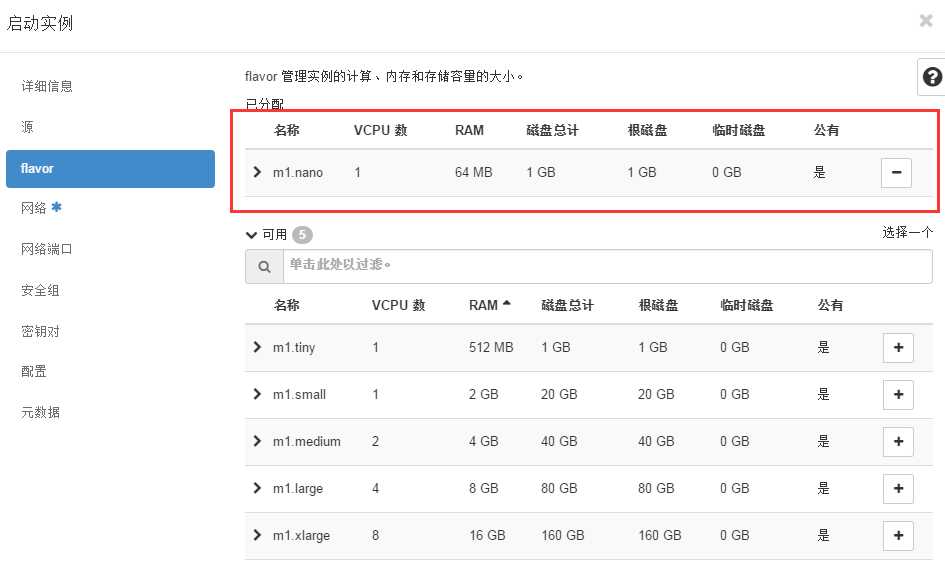Viewport: 945px width, 562px height.
Task: Sort available table by 磁盘总计
Action: click(x=567, y=305)
